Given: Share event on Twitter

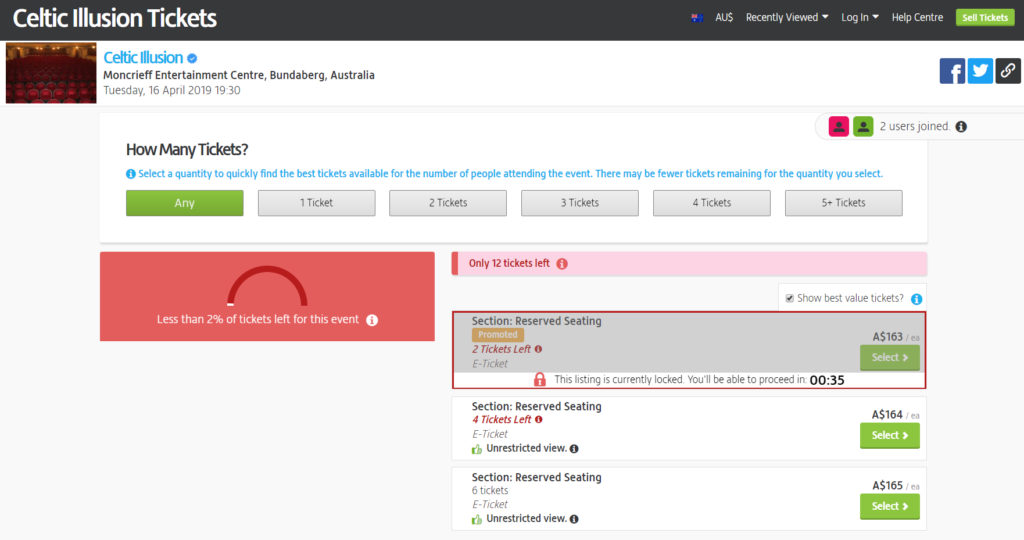Looking at the screenshot, I should coord(980,71).
